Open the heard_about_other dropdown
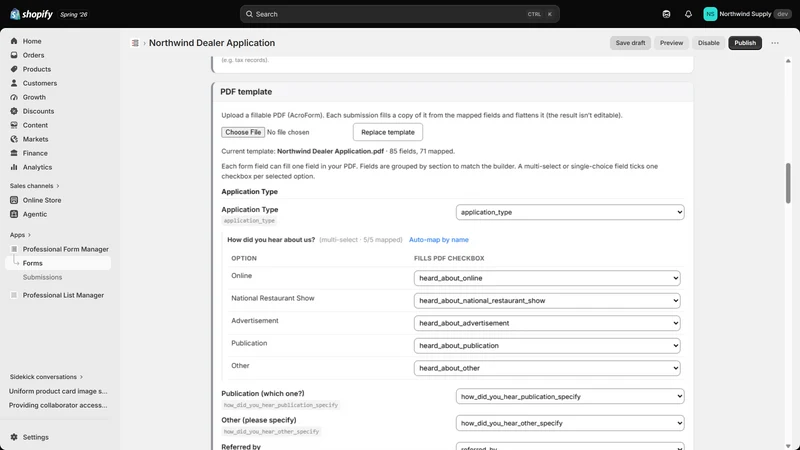Image resolution: width=800 pixels, height=450 pixels. [547, 368]
